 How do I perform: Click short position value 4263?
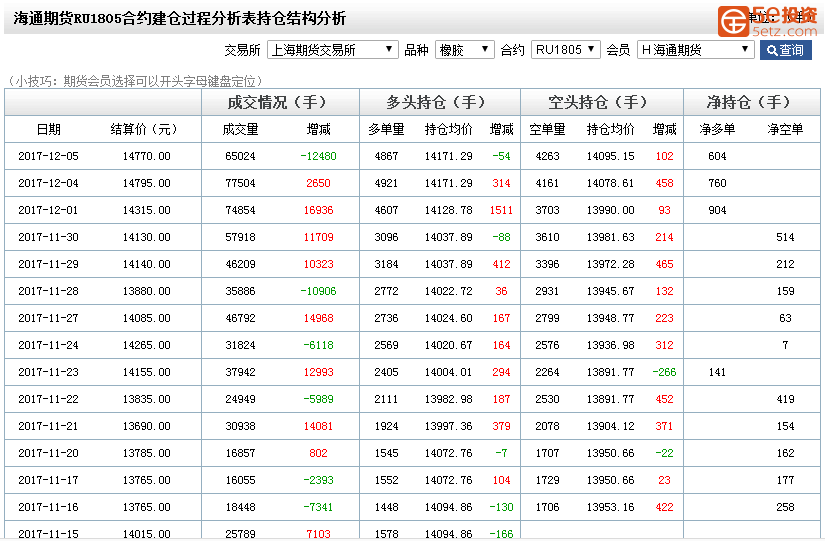click(547, 156)
